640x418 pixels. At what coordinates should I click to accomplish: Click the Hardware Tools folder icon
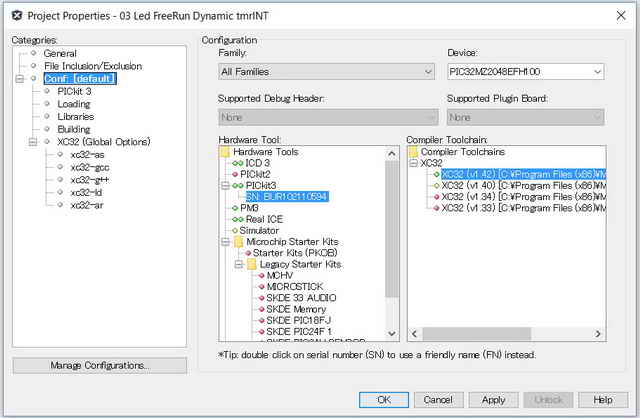pos(225,152)
